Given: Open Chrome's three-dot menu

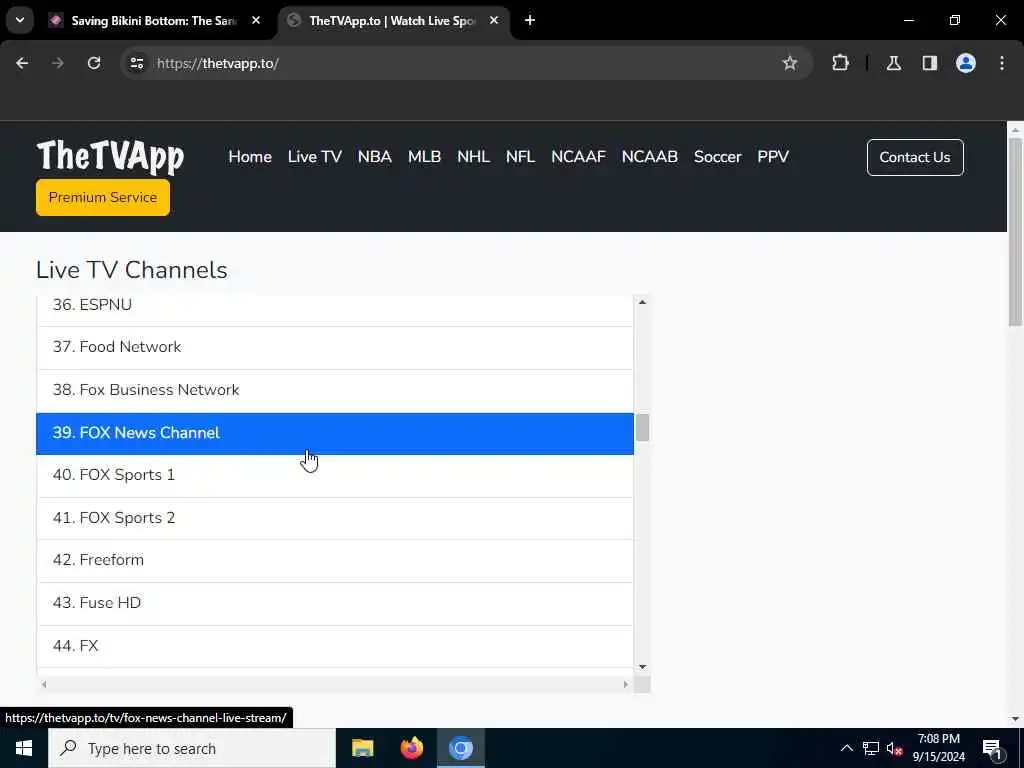Looking at the screenshot, I should (1001, 63).
